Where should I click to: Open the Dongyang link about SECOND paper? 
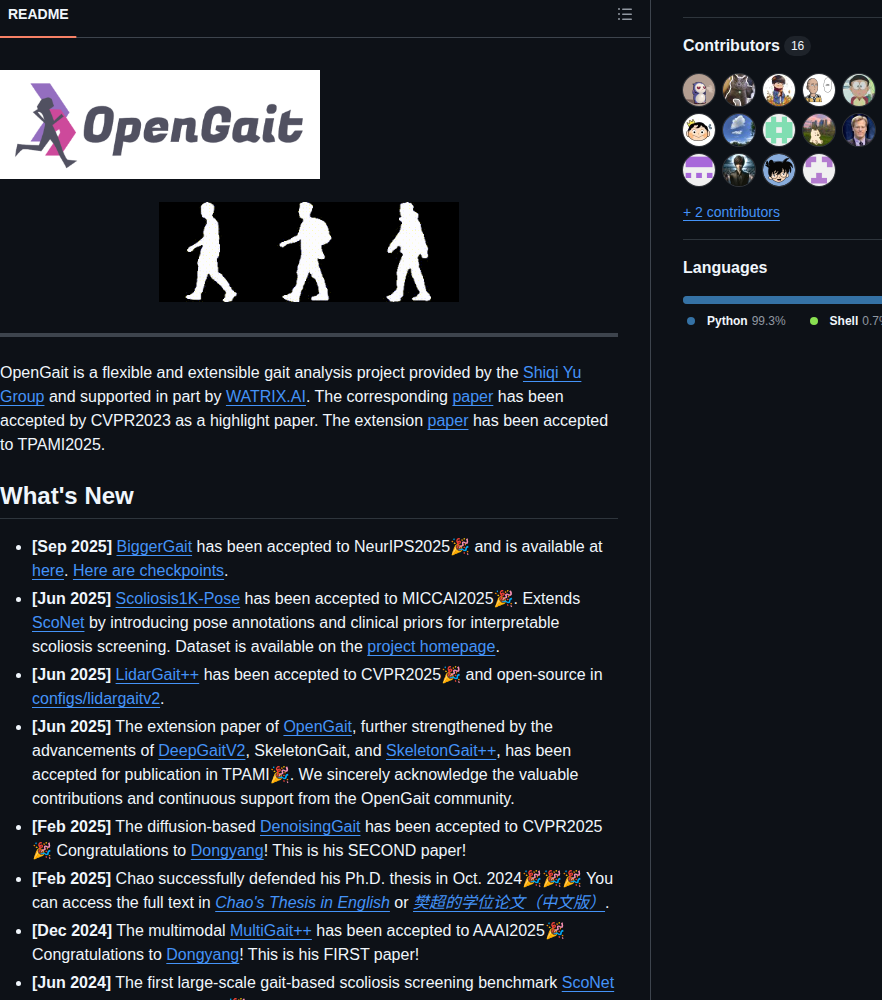226,851
